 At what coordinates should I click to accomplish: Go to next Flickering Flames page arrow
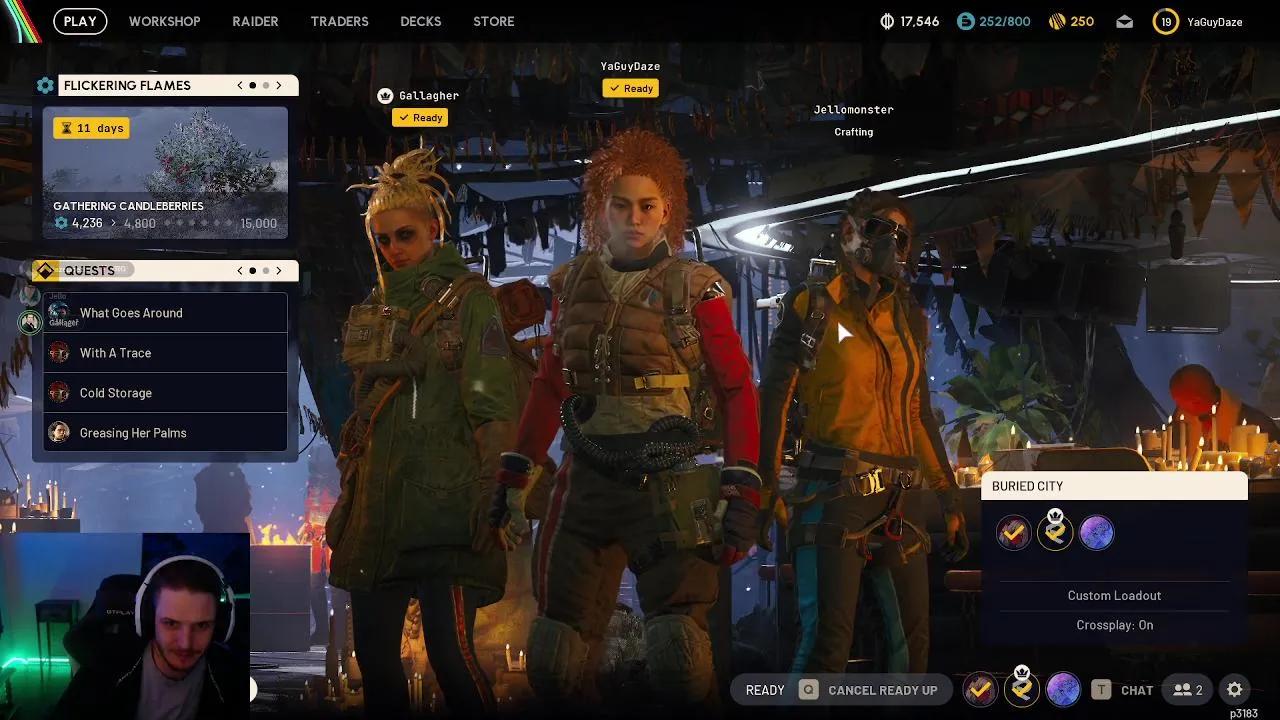point(279,85)
